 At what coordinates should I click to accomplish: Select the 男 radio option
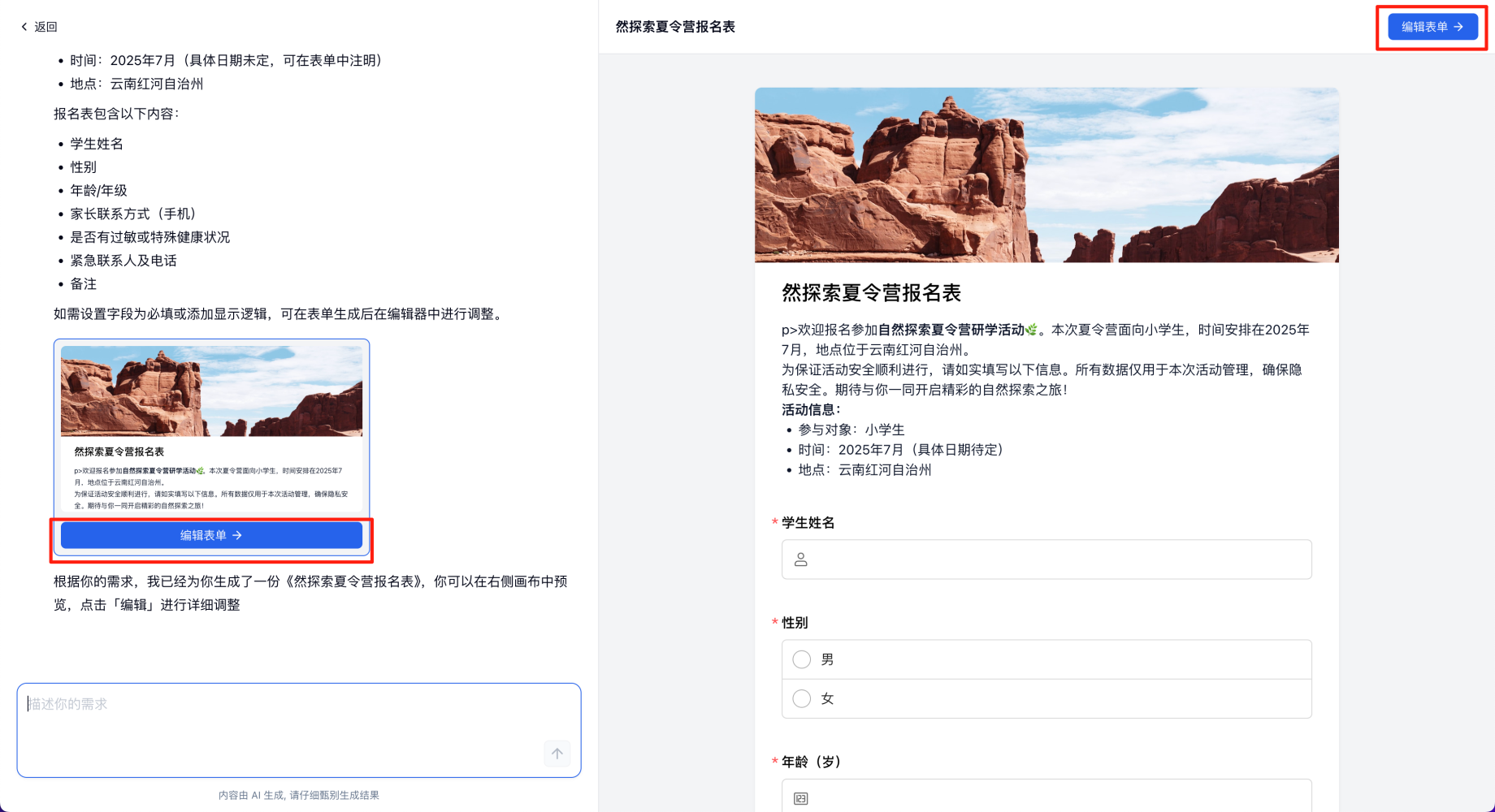pyautogui.click(x=802, y=659)
